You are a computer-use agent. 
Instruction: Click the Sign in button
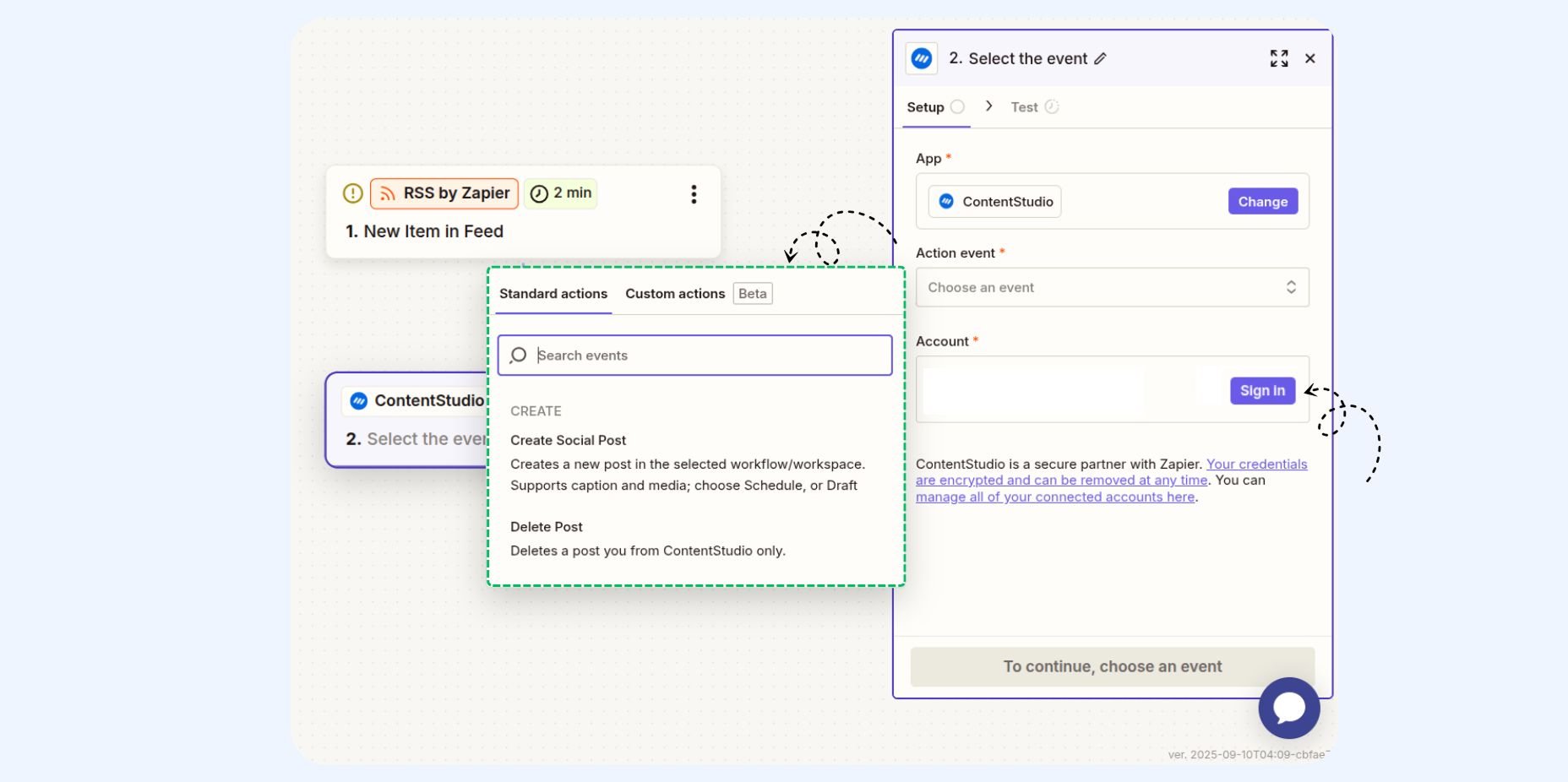pos(1262,391)
